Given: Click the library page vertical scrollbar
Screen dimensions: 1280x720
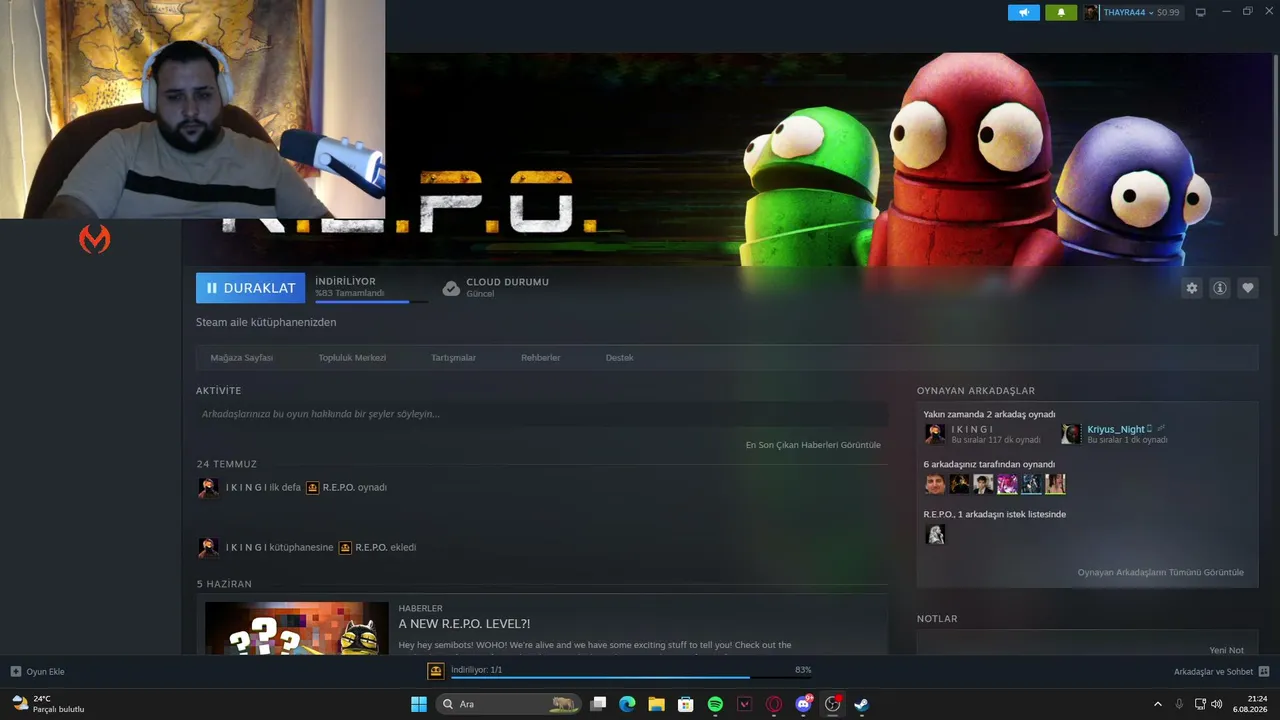Looking at the screenshot, I should [1275, 145].
